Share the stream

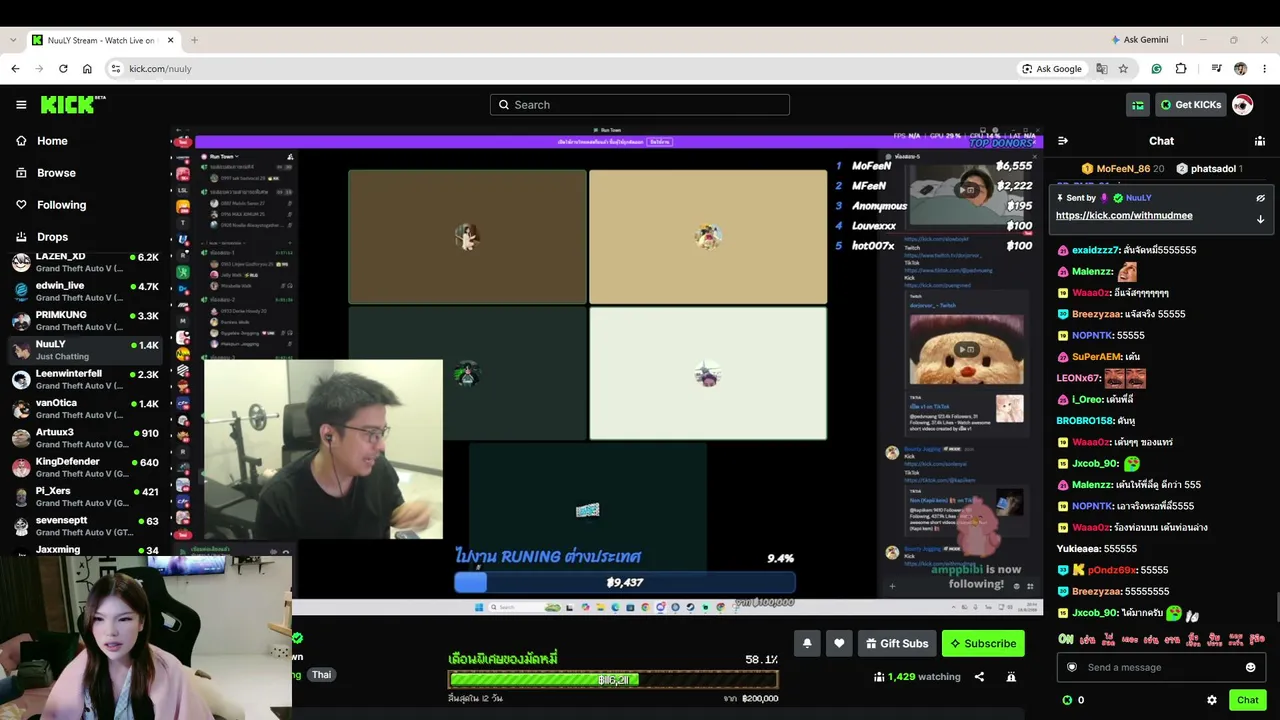[979, 677]
